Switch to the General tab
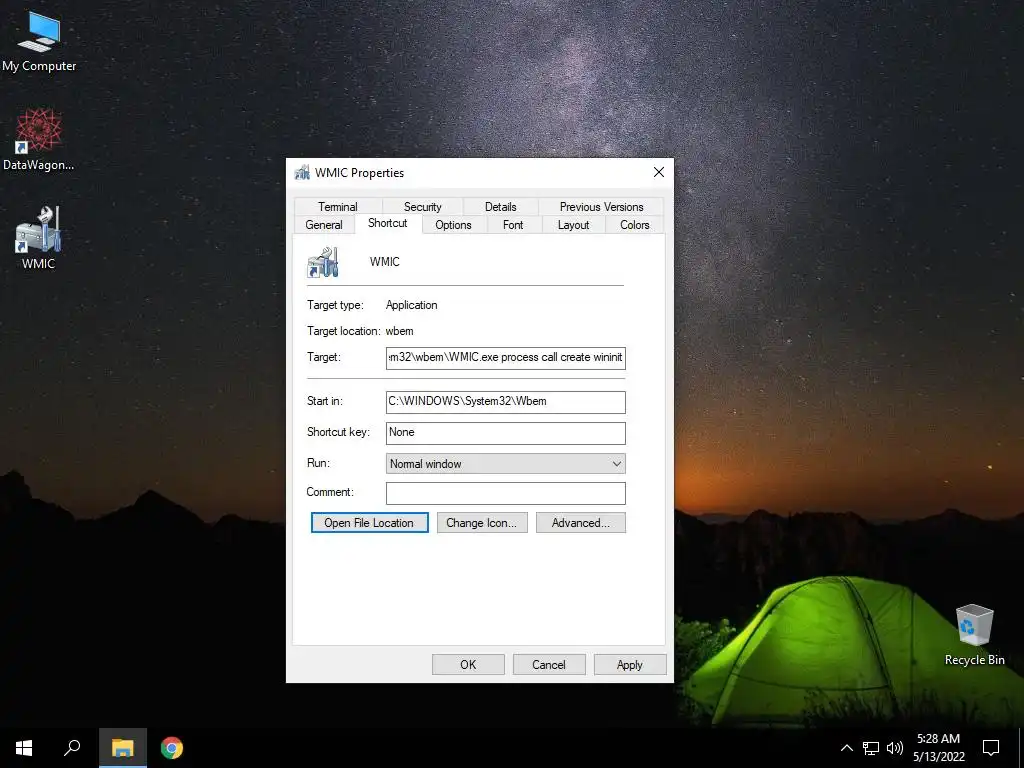The image size is (1024, 768). (x=324, y=225)
